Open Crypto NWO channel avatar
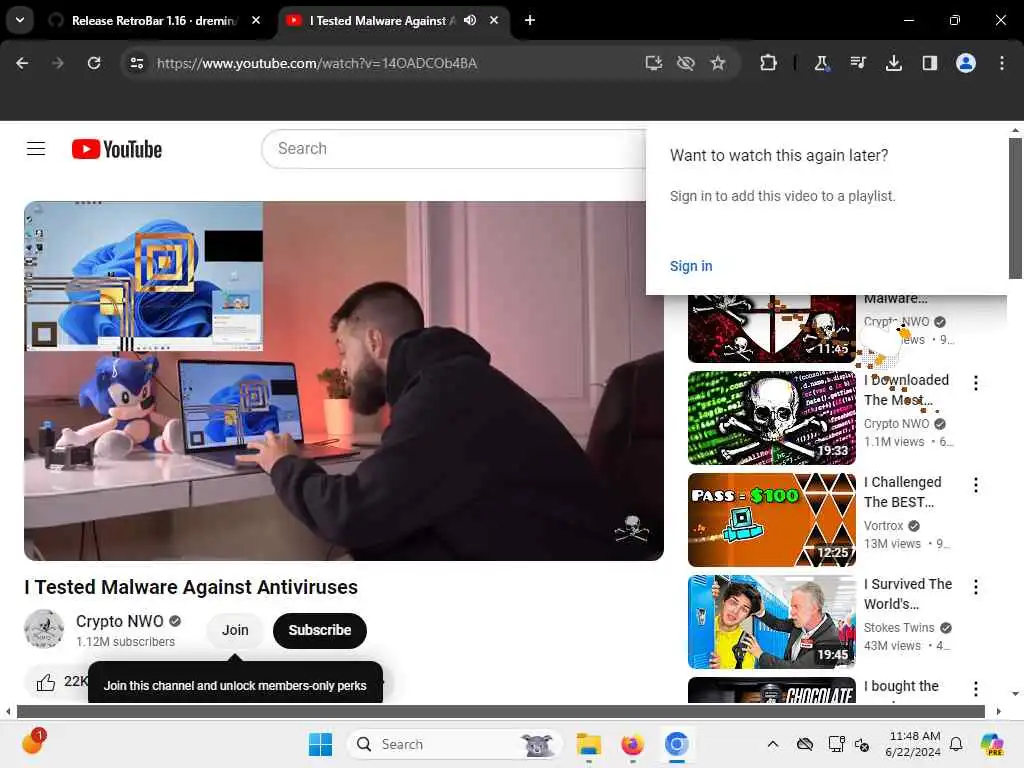This screenshot has height=768, width=1024. [x=44, y=630]
